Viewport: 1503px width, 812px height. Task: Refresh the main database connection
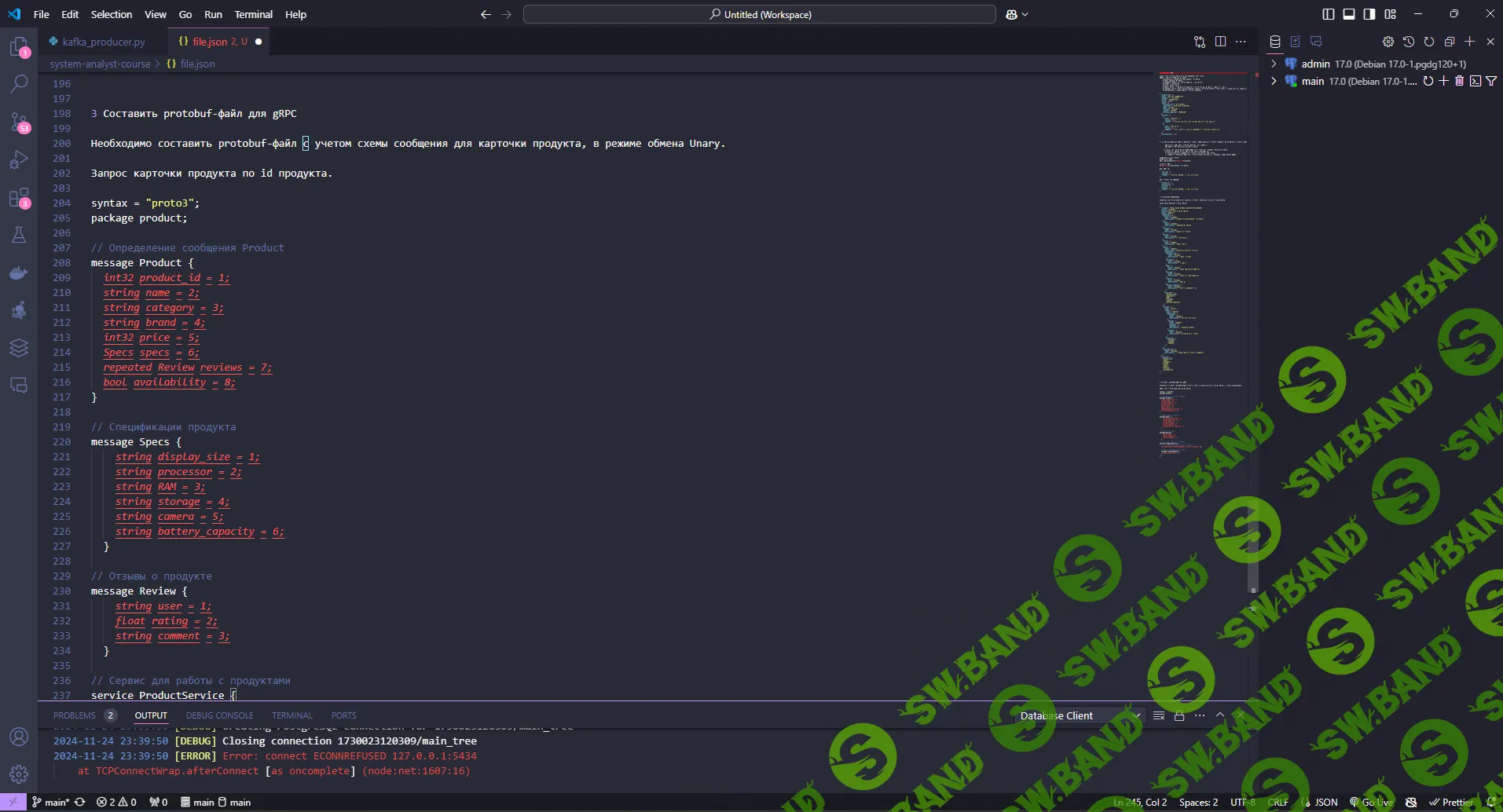1428,81
